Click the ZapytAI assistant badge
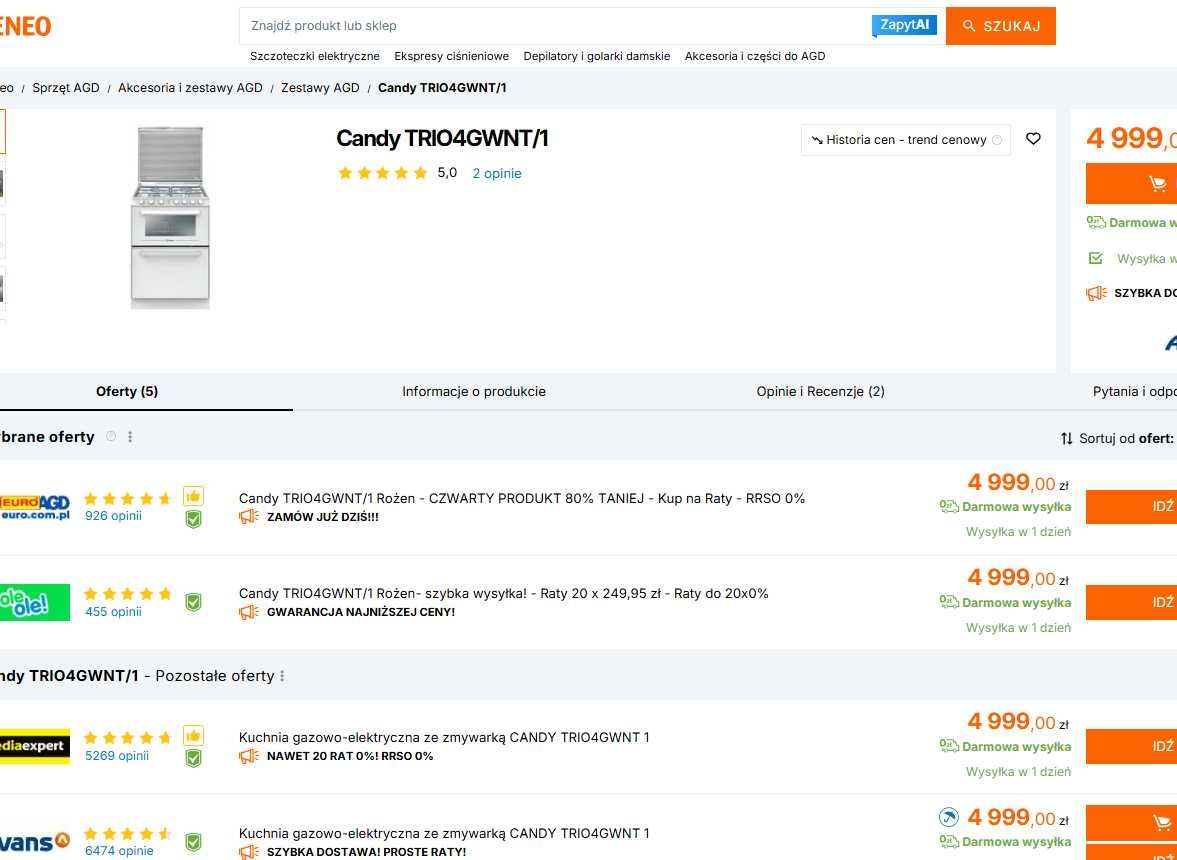Image resolution: width=1177 pixels, height=860 pixels. tap(904, 26)
